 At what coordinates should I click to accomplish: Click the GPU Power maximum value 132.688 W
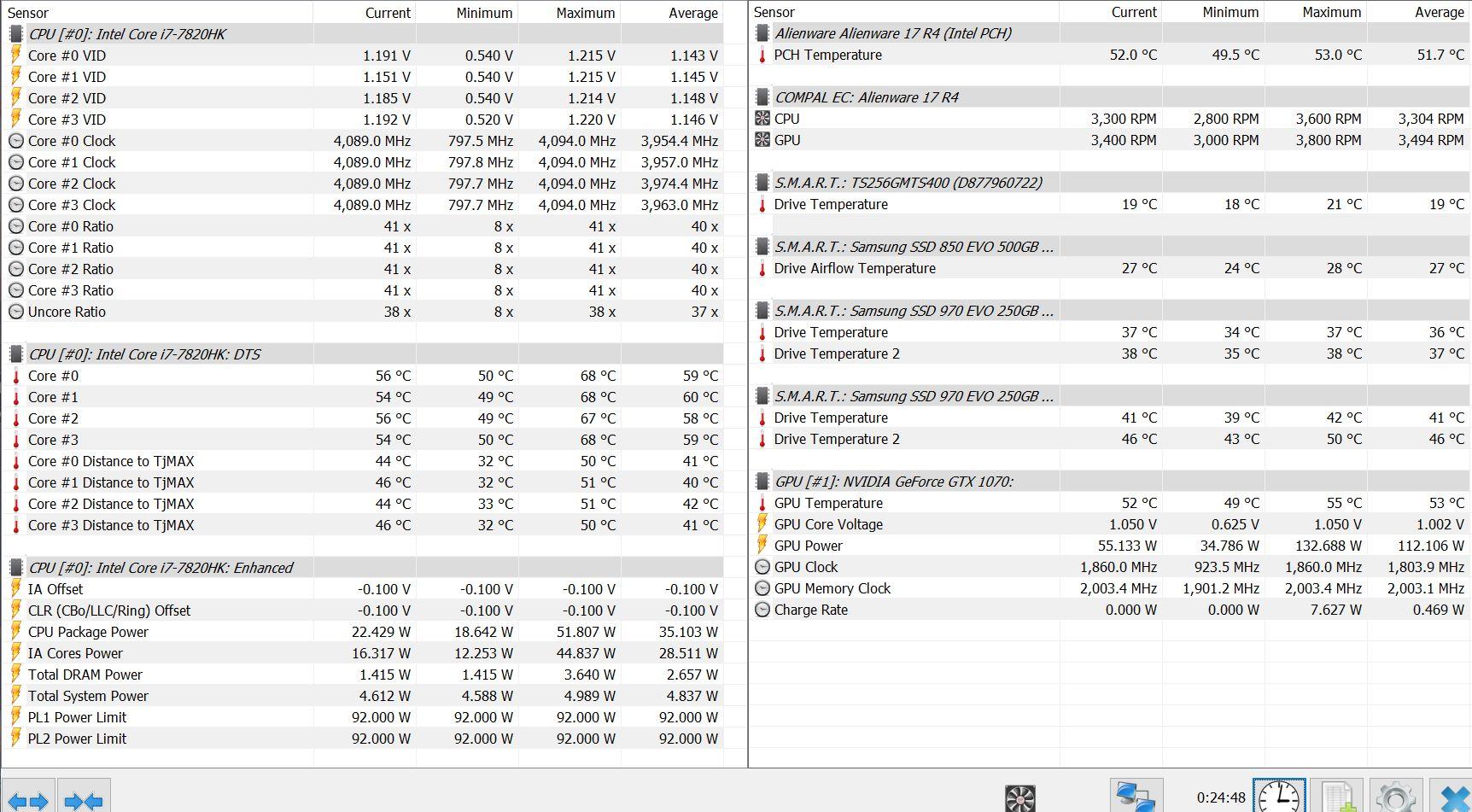(x=1328, y=546)
